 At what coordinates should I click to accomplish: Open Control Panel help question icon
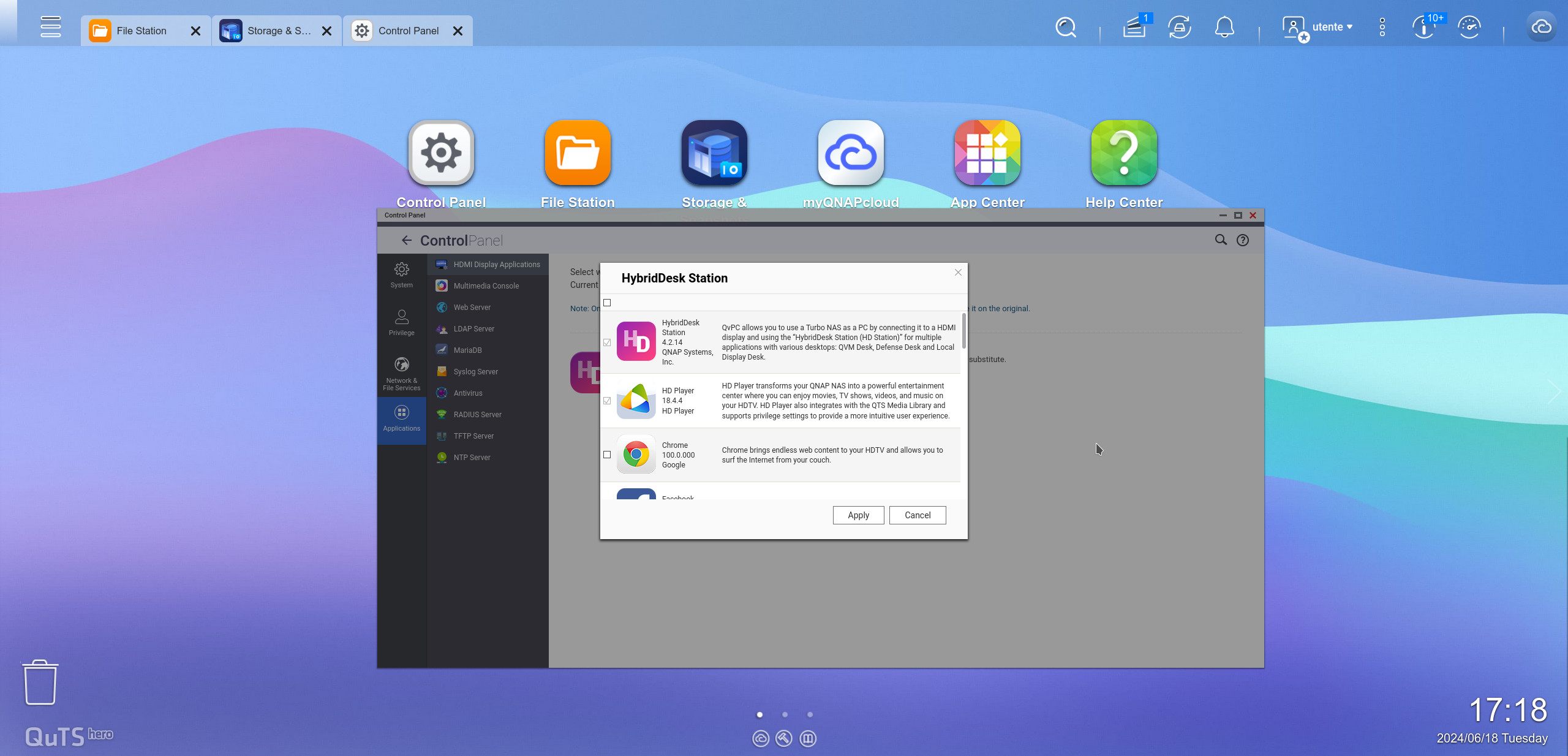coord(1242,240)
